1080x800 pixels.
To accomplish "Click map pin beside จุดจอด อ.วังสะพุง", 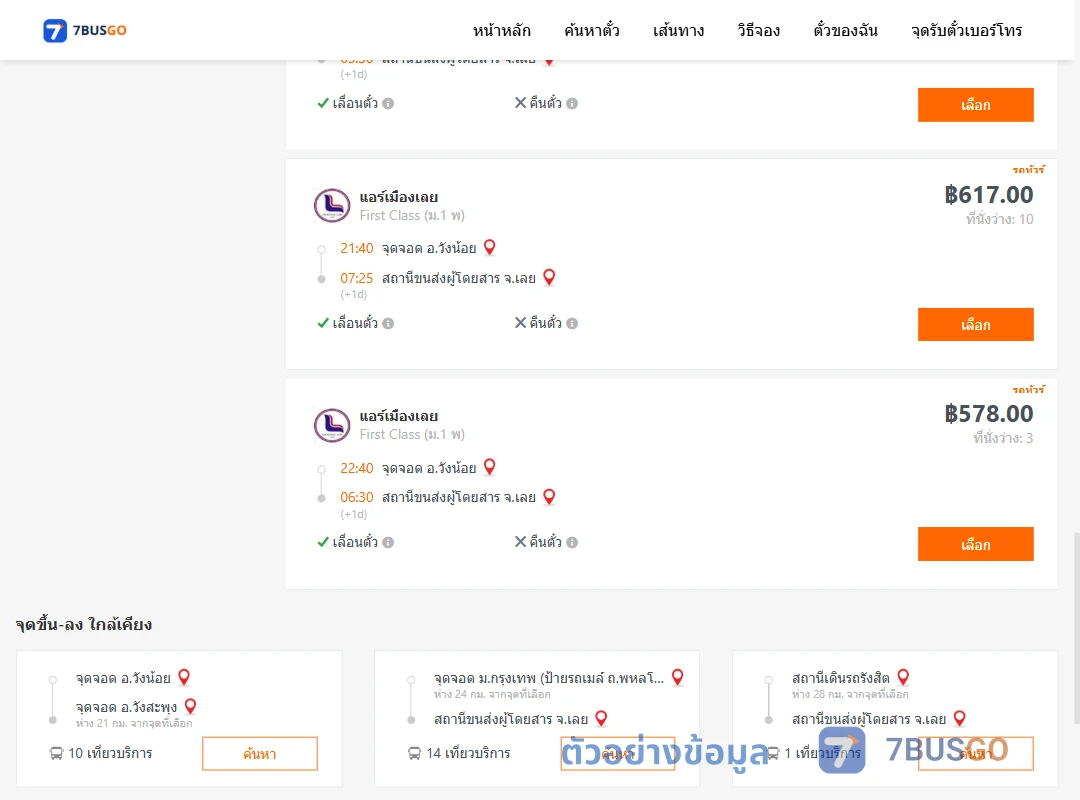I will pyautogui.click(x=191, y=706).
